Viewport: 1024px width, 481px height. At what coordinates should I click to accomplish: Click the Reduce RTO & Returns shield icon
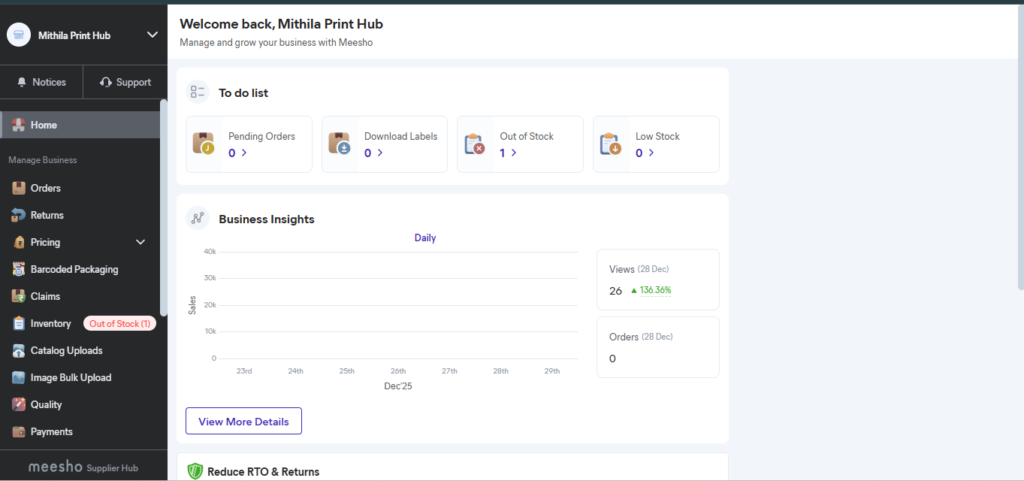pyautogui.click(x=195, y=471)
